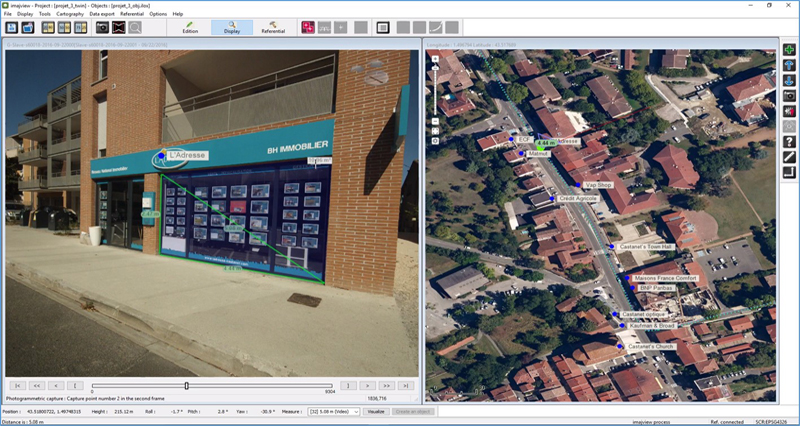Click the green plus icon on map sidebar
This screenshot has height=426, width=800.
[789, 50]
